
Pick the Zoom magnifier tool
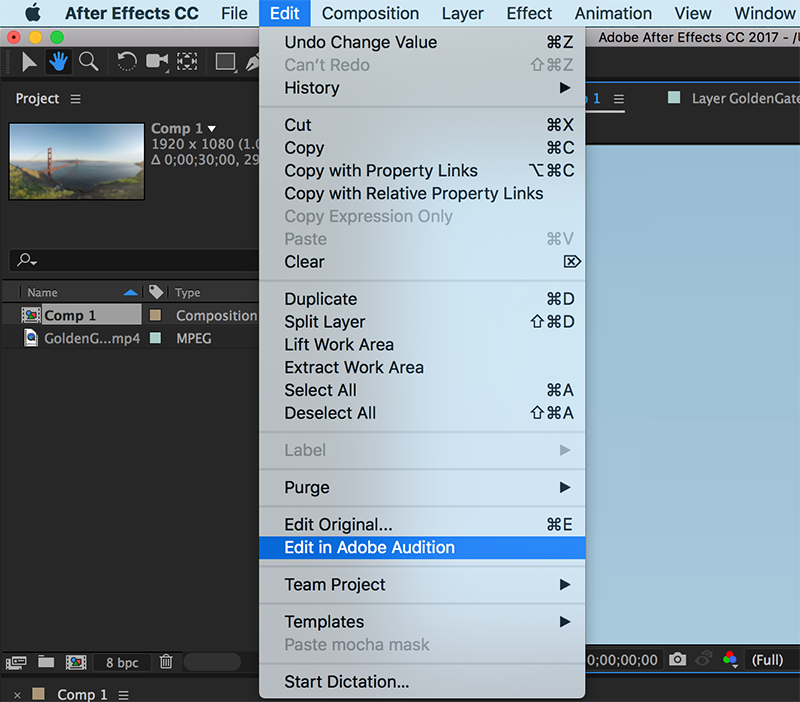tap(89, 62)
